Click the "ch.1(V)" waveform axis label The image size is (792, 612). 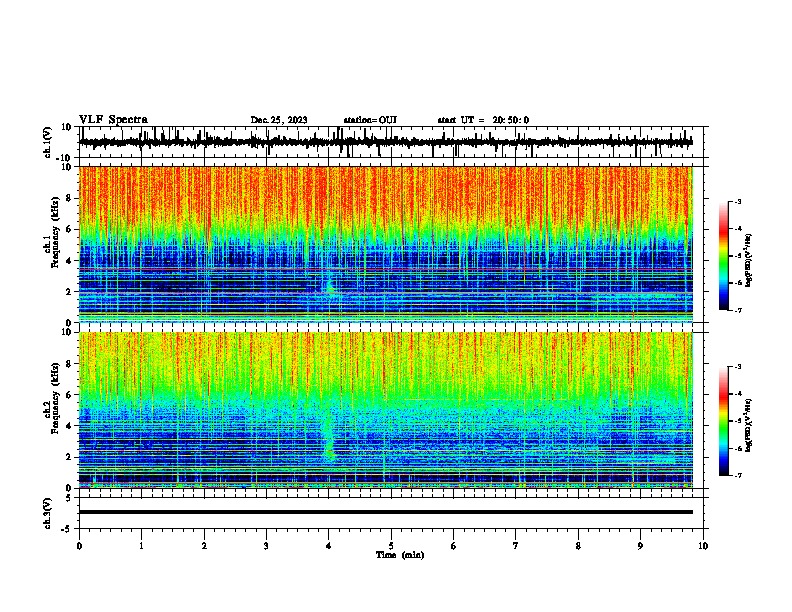click(x=48, y=142)
